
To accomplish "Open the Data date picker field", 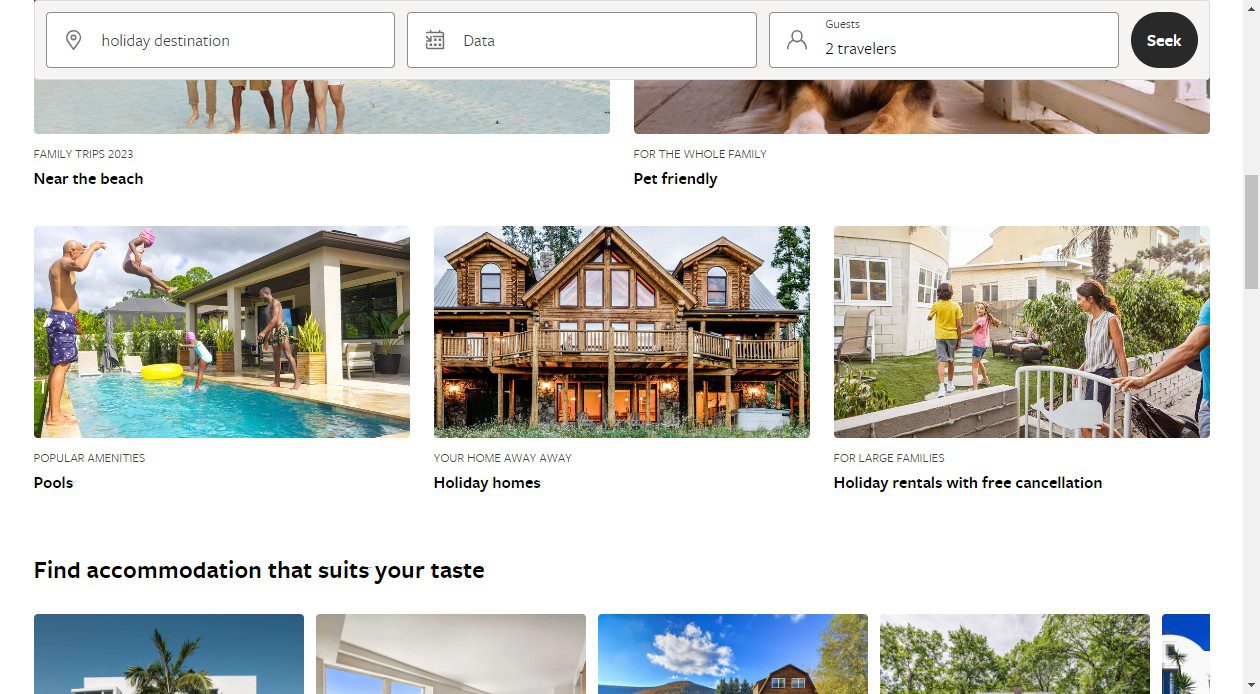I will [582, 40].
